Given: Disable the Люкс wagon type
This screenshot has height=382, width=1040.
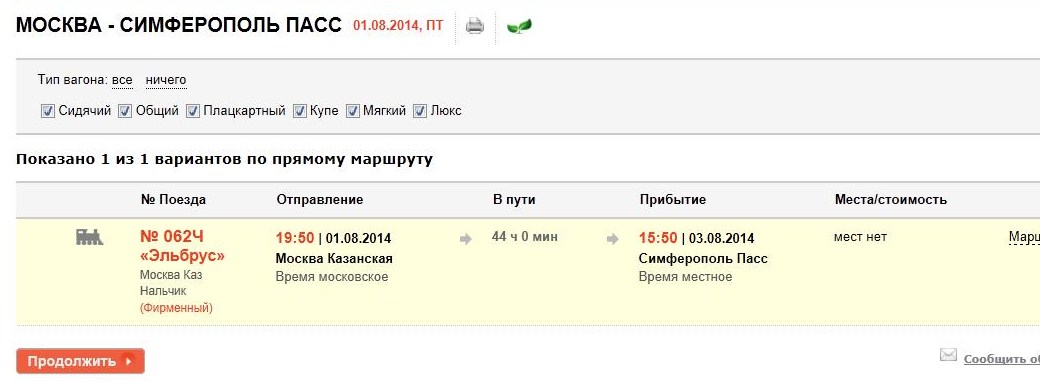Looking at the screenshot, I should 419,111.
